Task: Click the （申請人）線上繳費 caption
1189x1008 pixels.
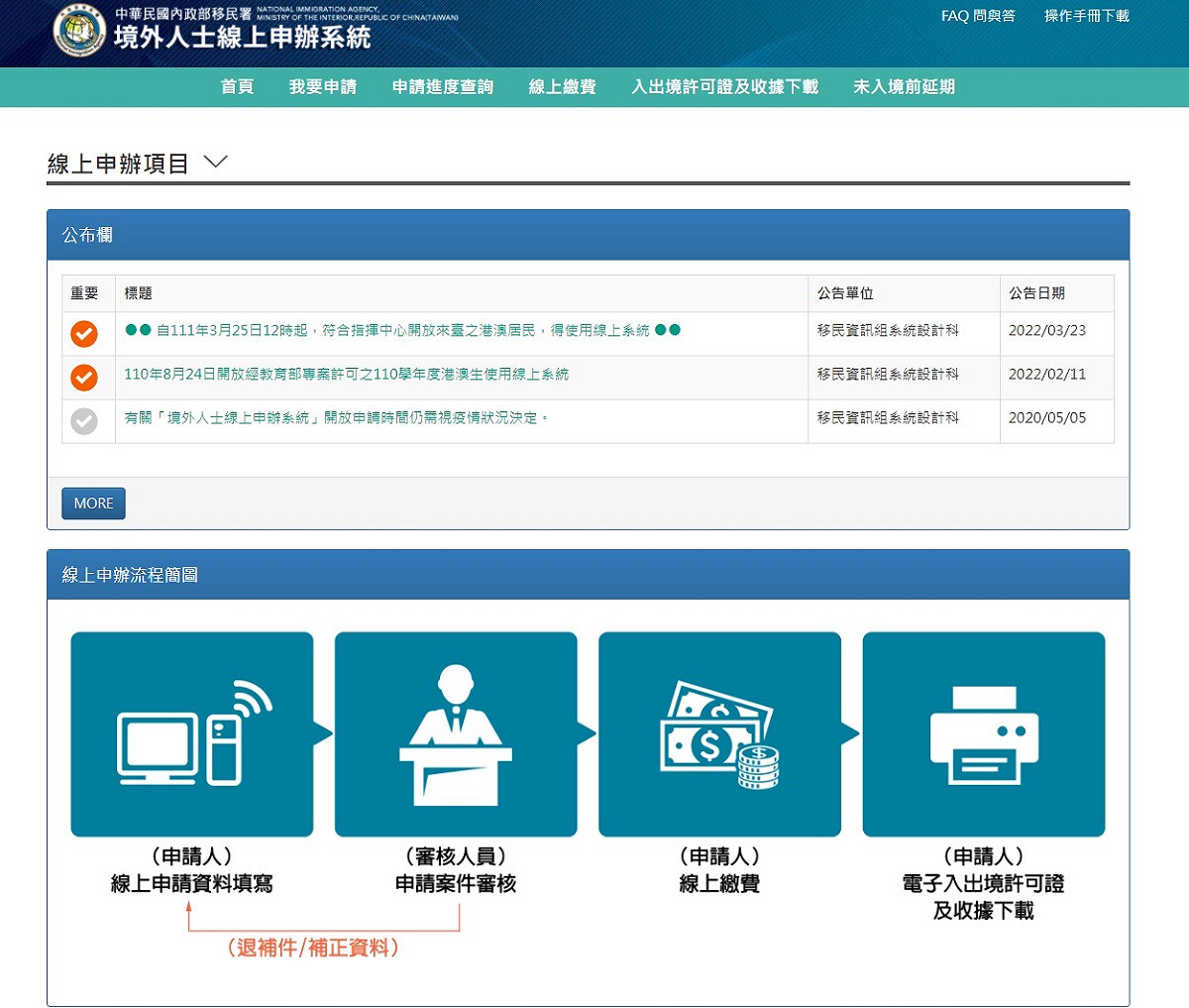Action: (x=719, y=870)
